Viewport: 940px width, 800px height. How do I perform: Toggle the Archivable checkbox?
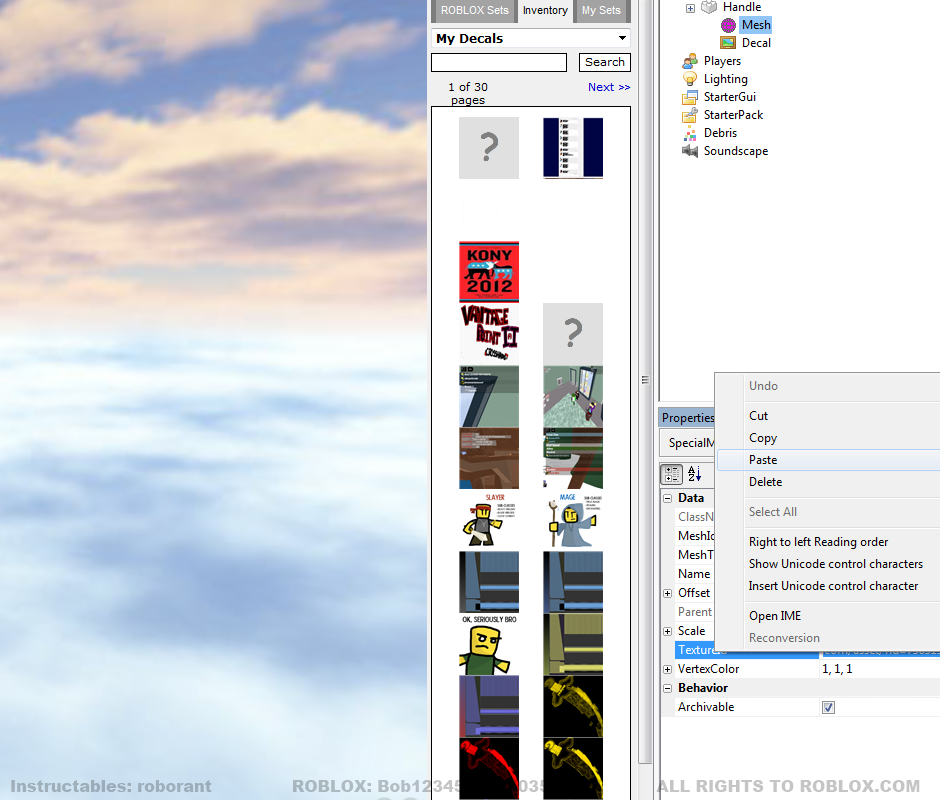(x=828, y=708)
